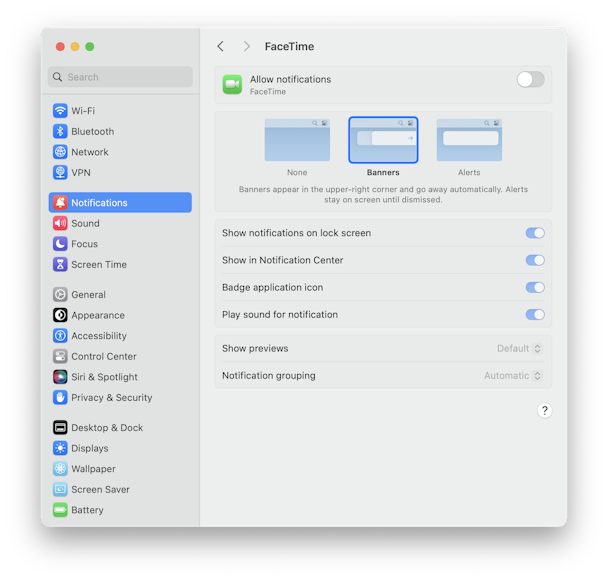Viewport: 608px width, 581px height.
Task: Click the Wallpaper flower icon
Action: (x=60, y=469)
